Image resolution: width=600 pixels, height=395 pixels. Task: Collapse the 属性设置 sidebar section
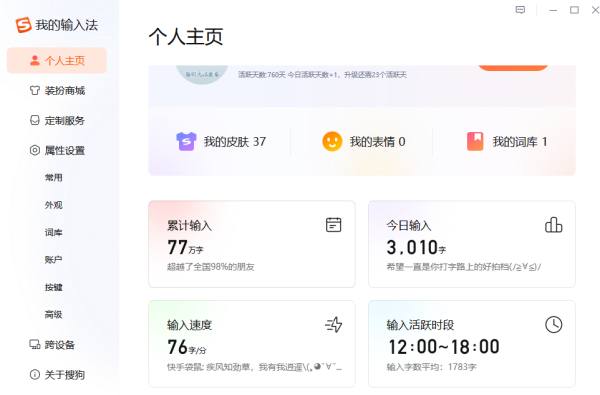(57, 150)
